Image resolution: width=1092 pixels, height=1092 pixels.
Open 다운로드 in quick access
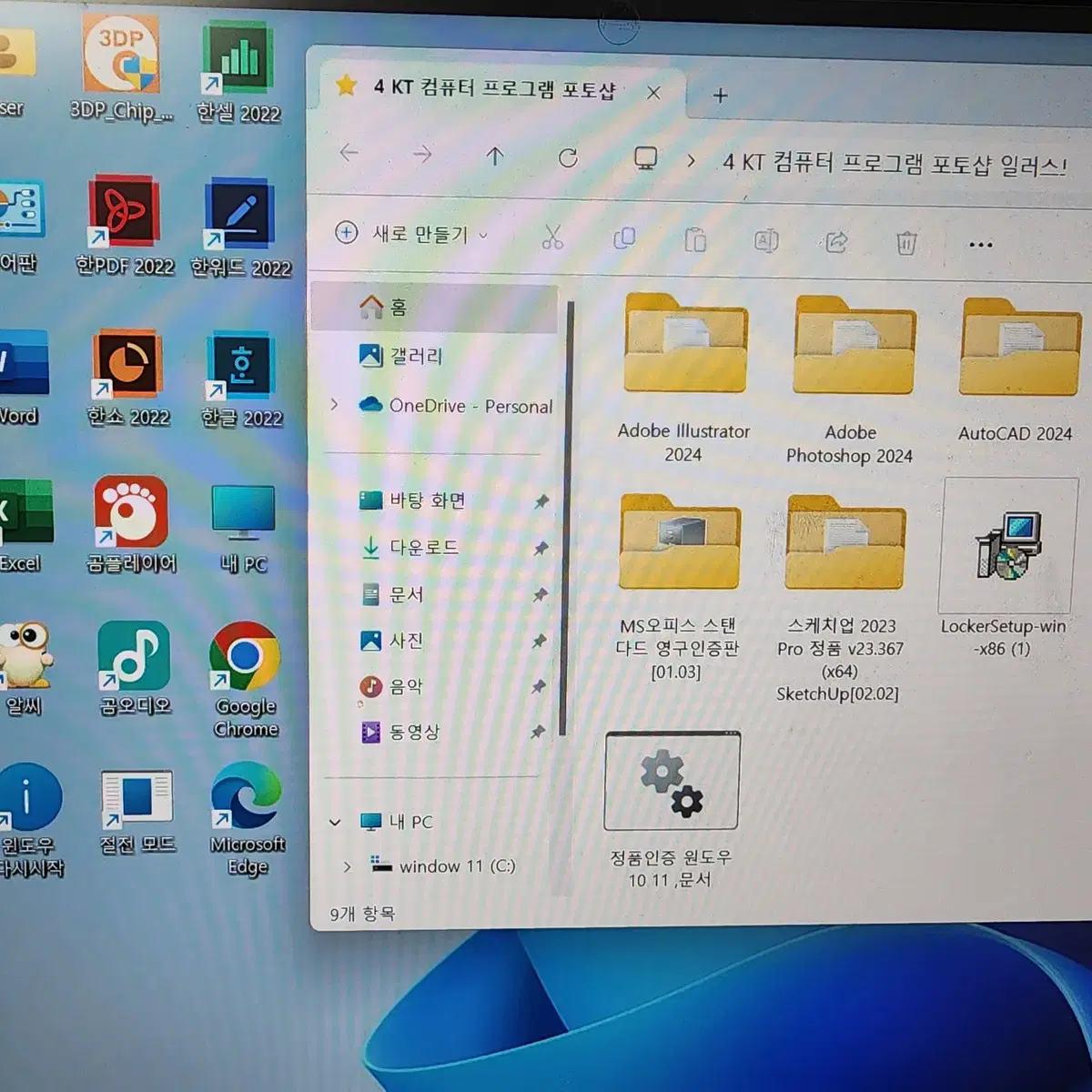point(410,548)
